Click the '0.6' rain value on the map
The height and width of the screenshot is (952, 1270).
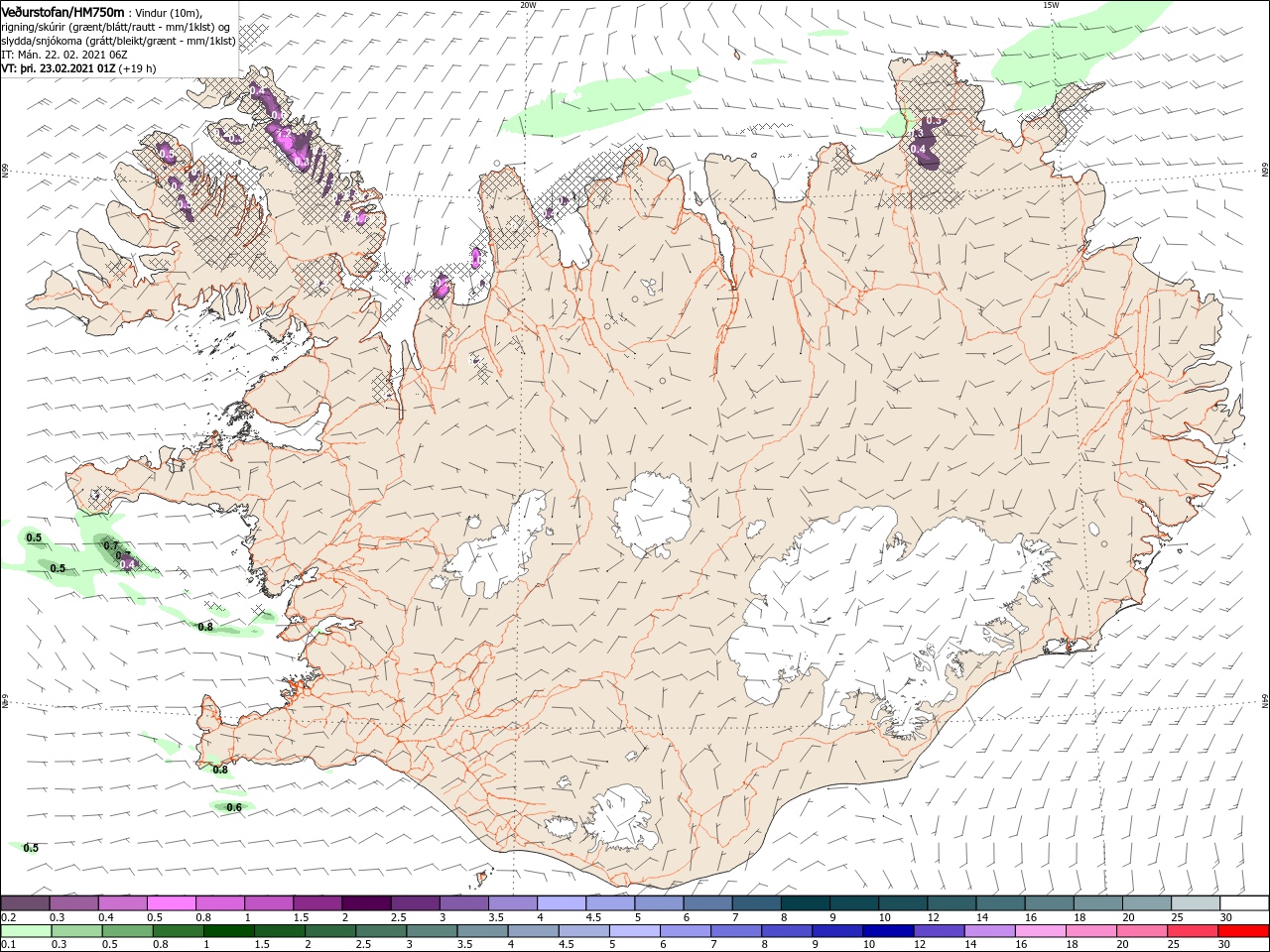(234, 807)
